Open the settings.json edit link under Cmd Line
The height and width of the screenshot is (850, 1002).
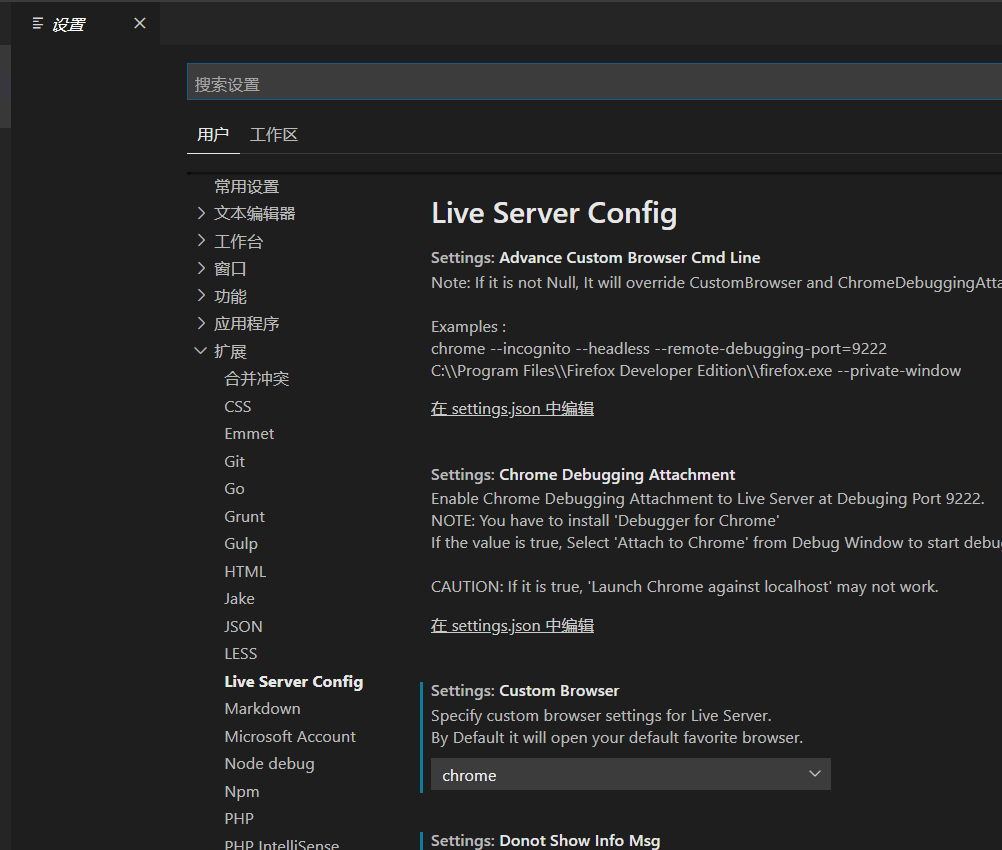(512, 408)
